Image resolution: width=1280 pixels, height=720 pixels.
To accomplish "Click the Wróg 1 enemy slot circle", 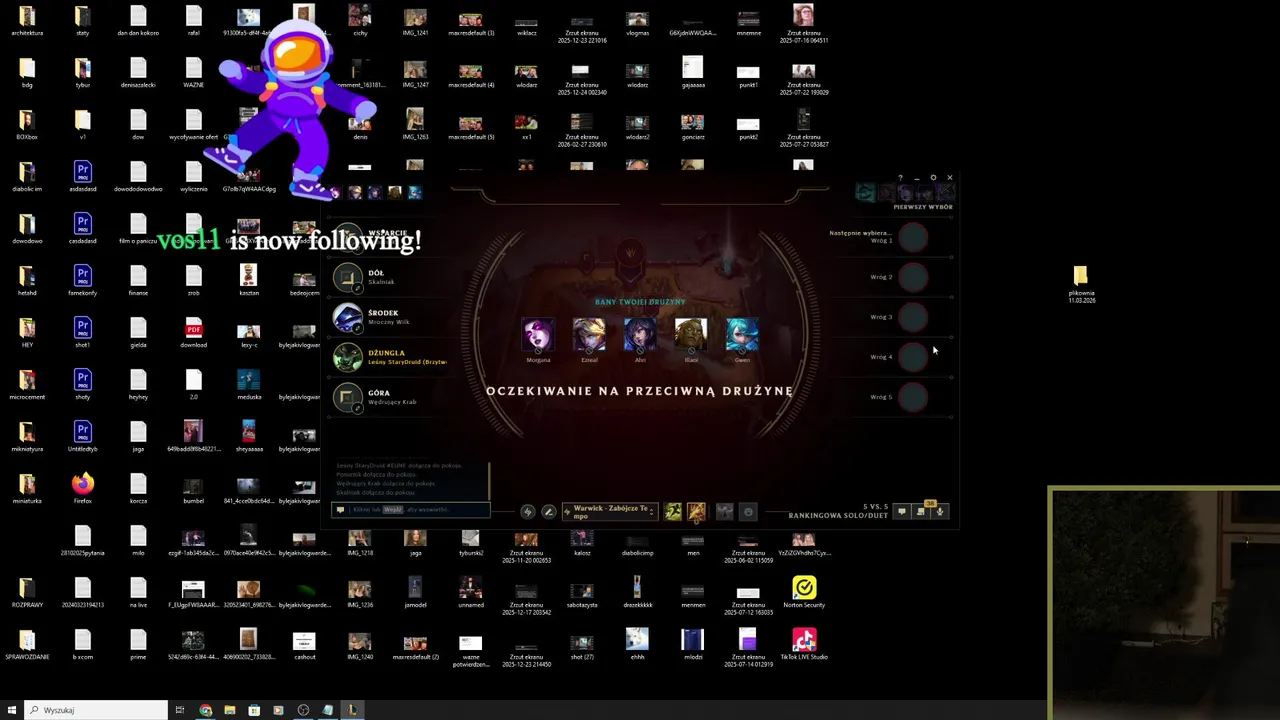I will point(913,238).
